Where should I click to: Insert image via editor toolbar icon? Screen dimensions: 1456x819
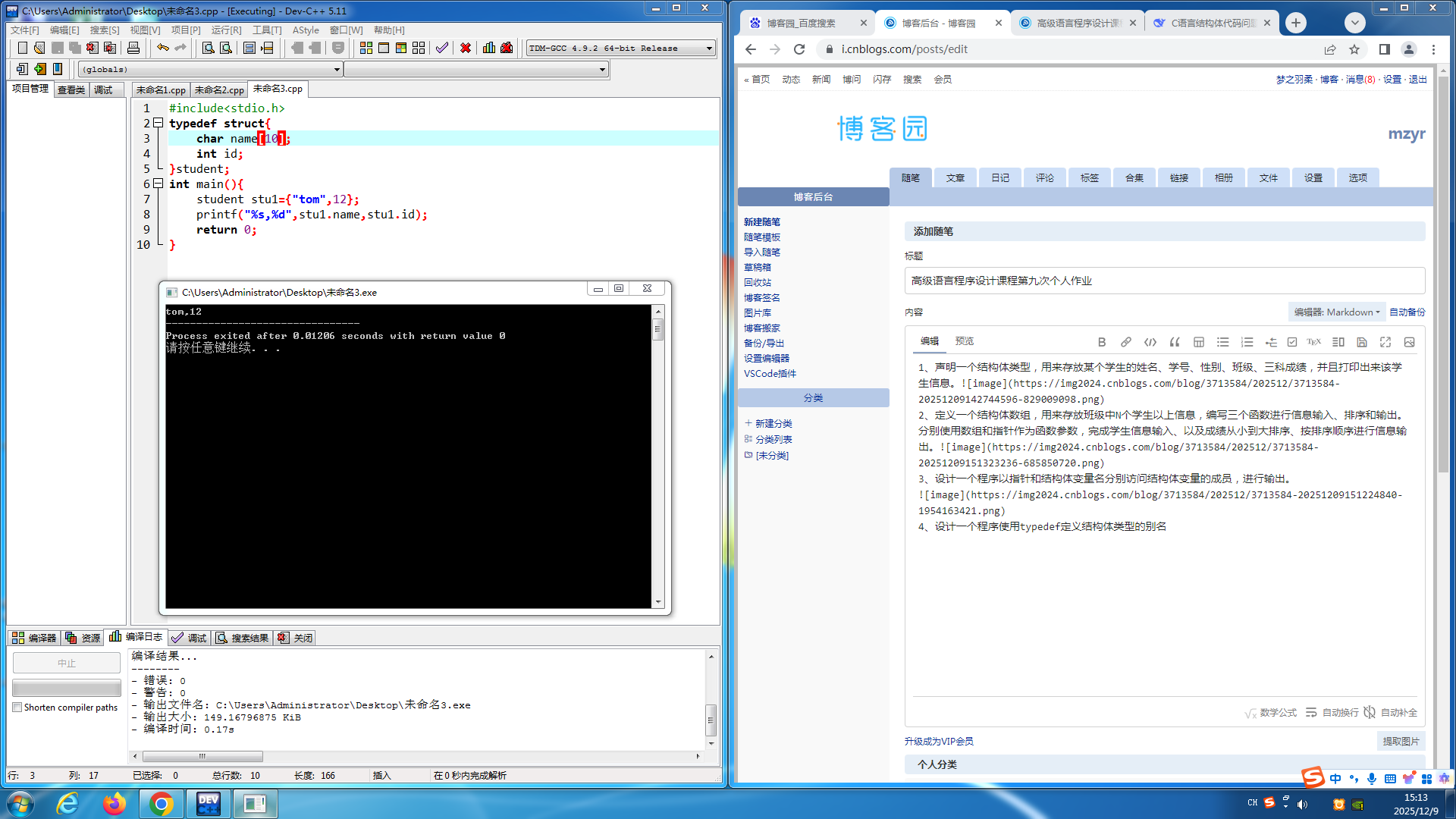point(1409,342)
